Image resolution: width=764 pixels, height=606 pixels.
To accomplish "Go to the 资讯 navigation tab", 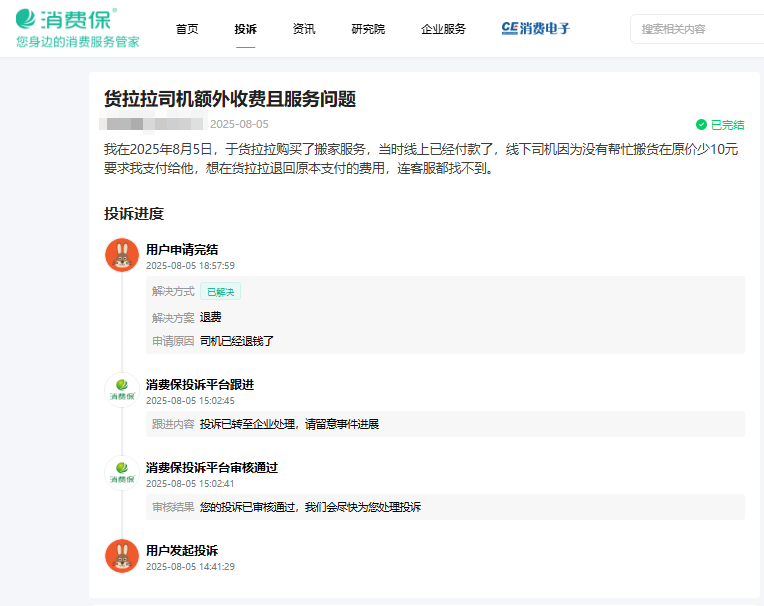I will pyautogui.click(x=304, y=29).
